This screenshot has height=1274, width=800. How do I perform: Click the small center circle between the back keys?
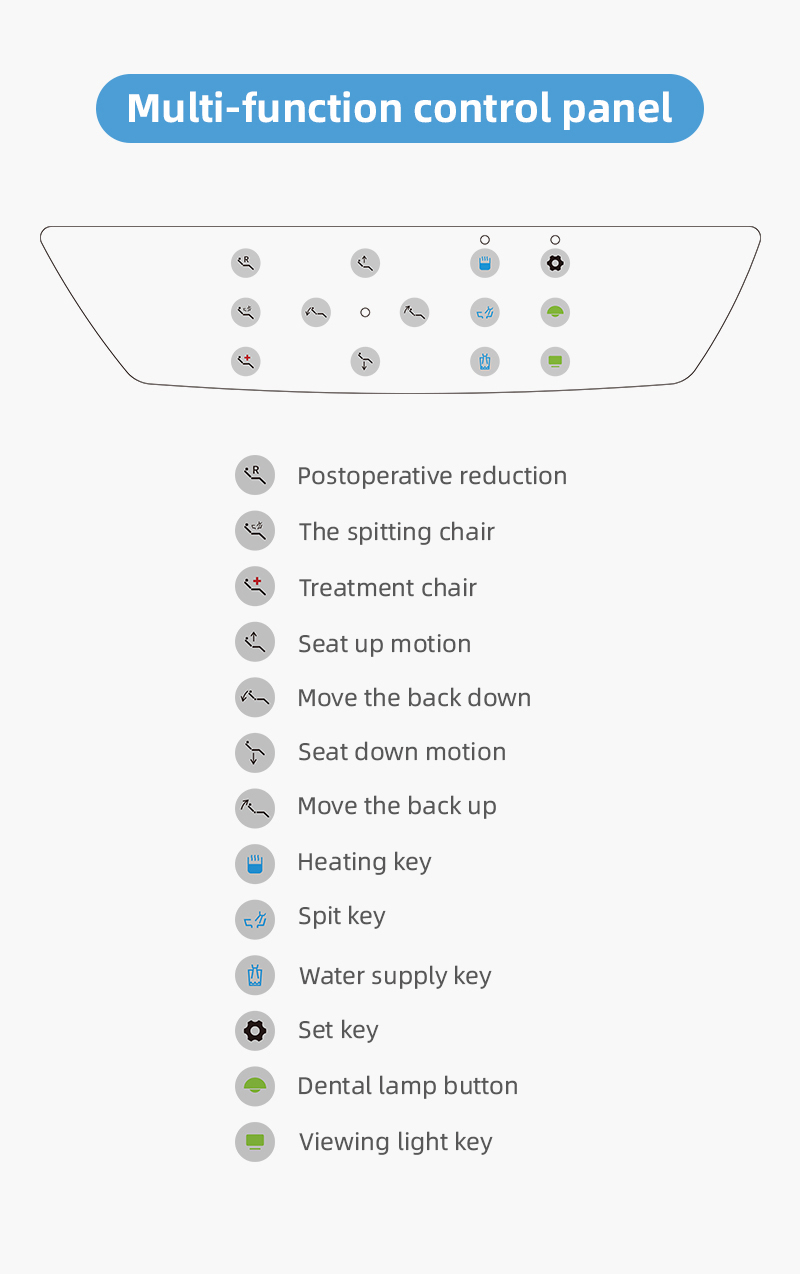click(365, 313)
